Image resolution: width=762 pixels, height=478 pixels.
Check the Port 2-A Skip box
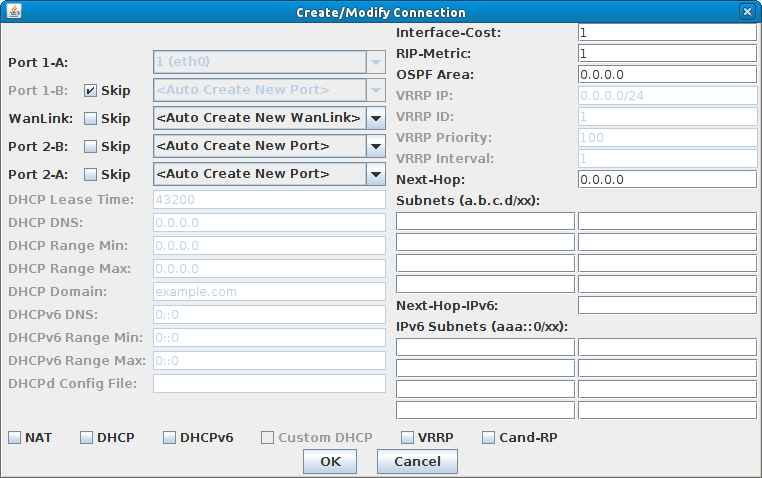tap(90, 174)
